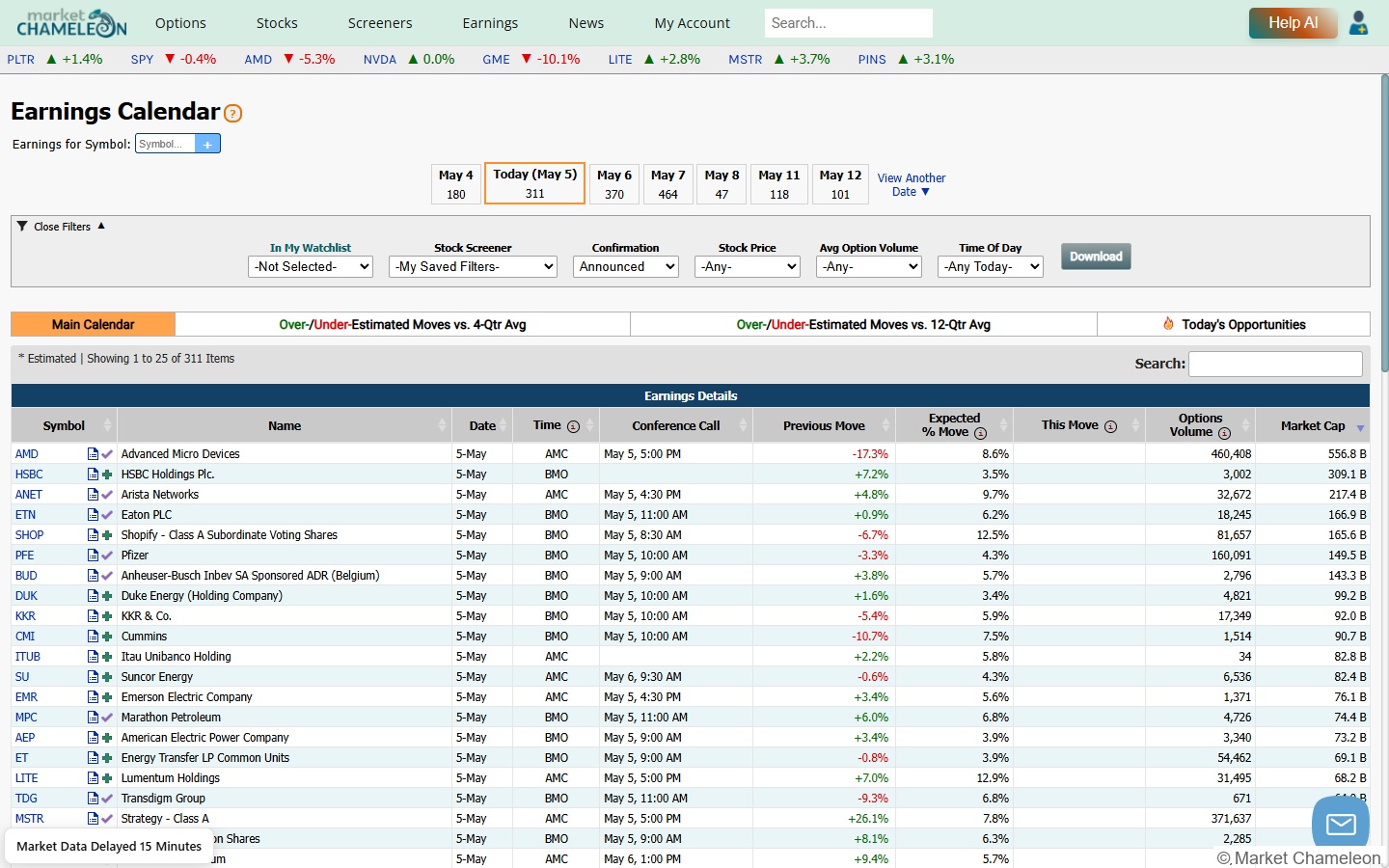Open the PFE row document report icon

point(93,556)
